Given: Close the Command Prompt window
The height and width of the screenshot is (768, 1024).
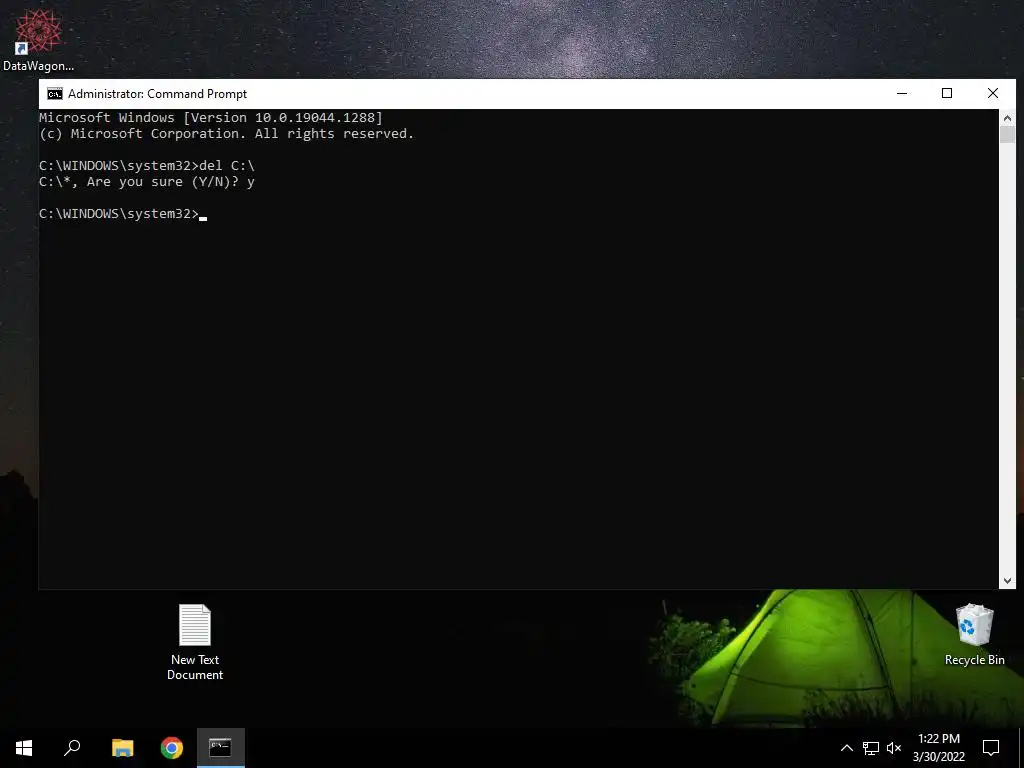Looking at the screenshot, I should pos(993,93).
